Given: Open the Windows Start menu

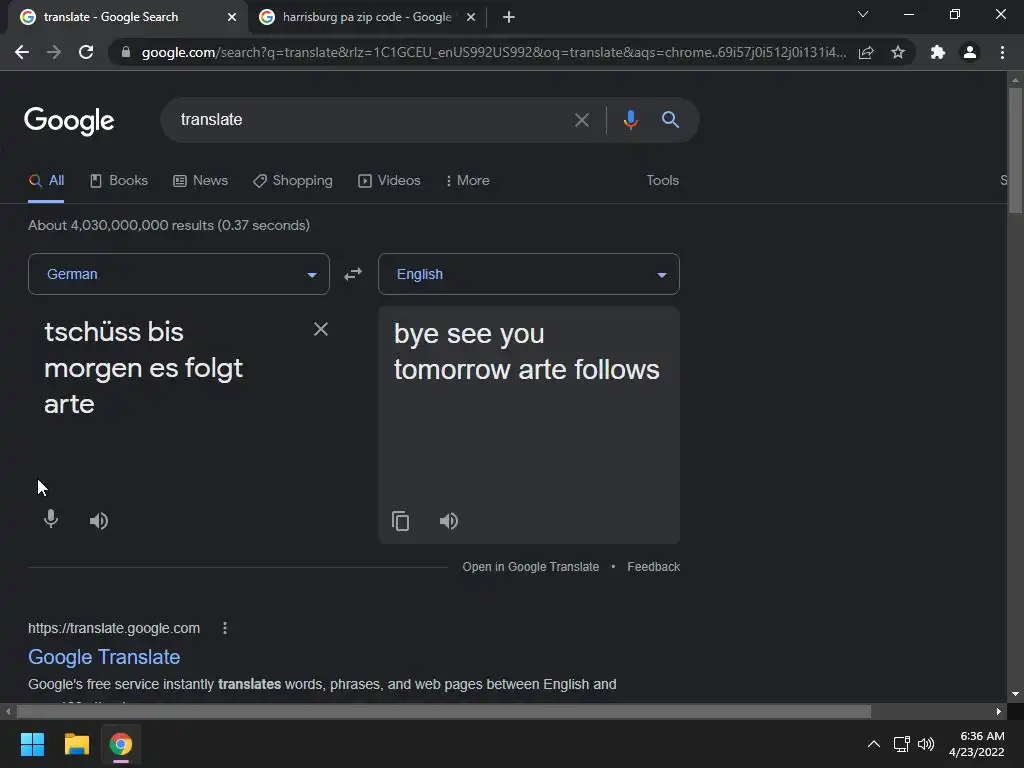Looking at the screenshot, I should pyautogui.click(x=32, y=744).
